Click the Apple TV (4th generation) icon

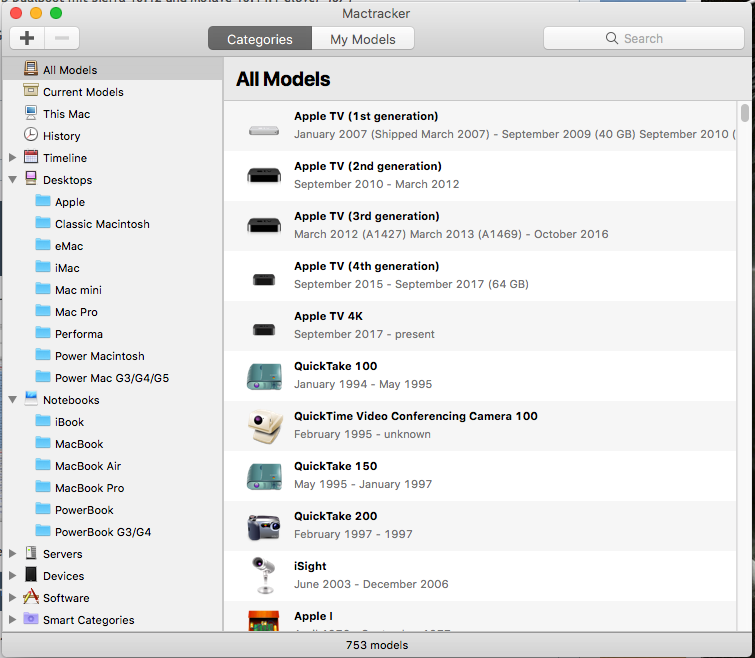pyautogui.click(x=264, y=279)
